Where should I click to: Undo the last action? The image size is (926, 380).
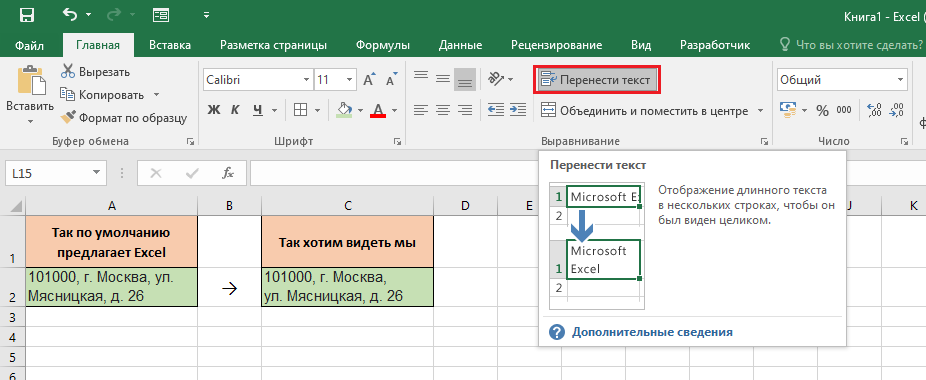pyautogui.click(x=69, y=15)
